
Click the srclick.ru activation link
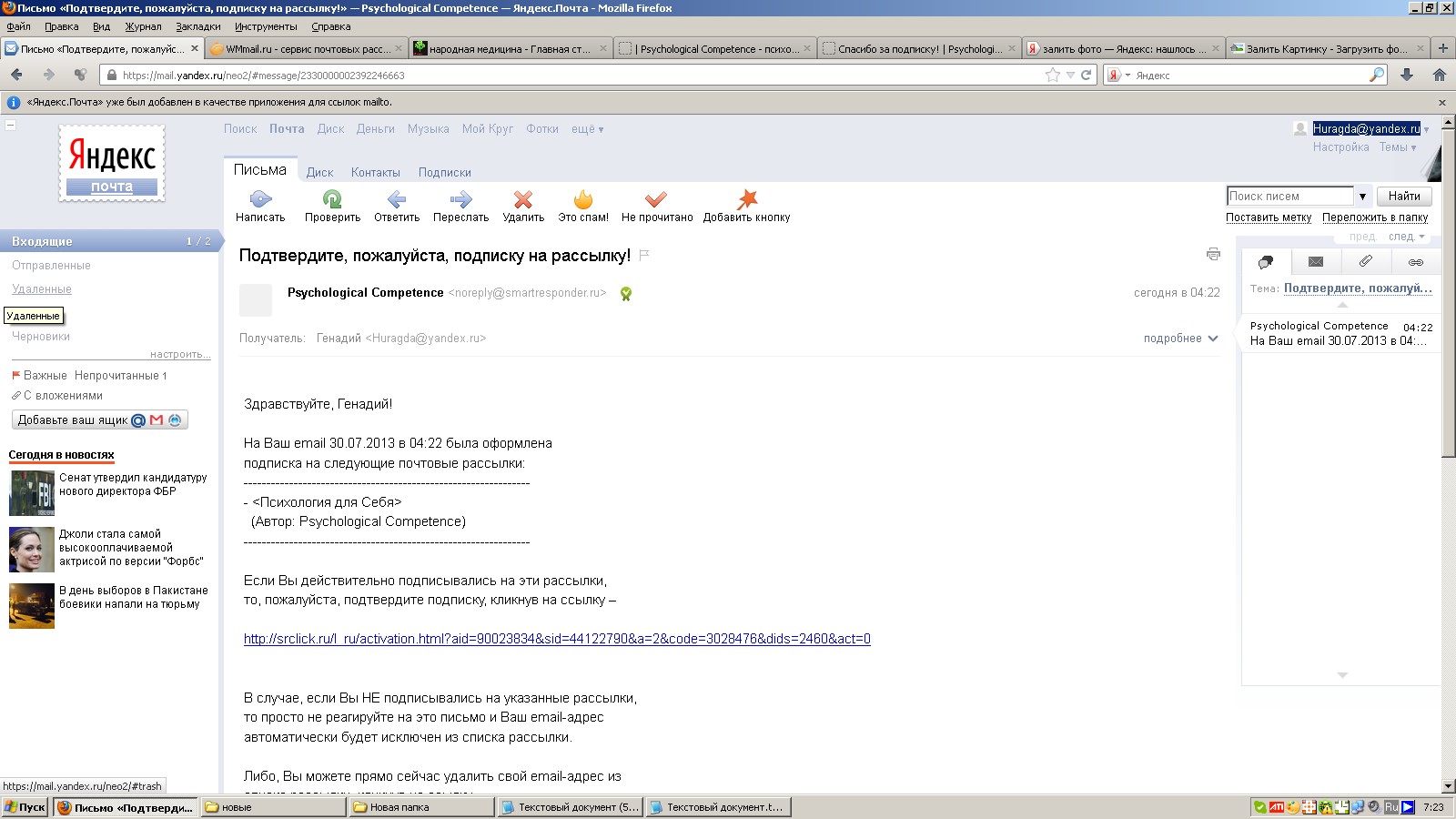tap(557, 639)
